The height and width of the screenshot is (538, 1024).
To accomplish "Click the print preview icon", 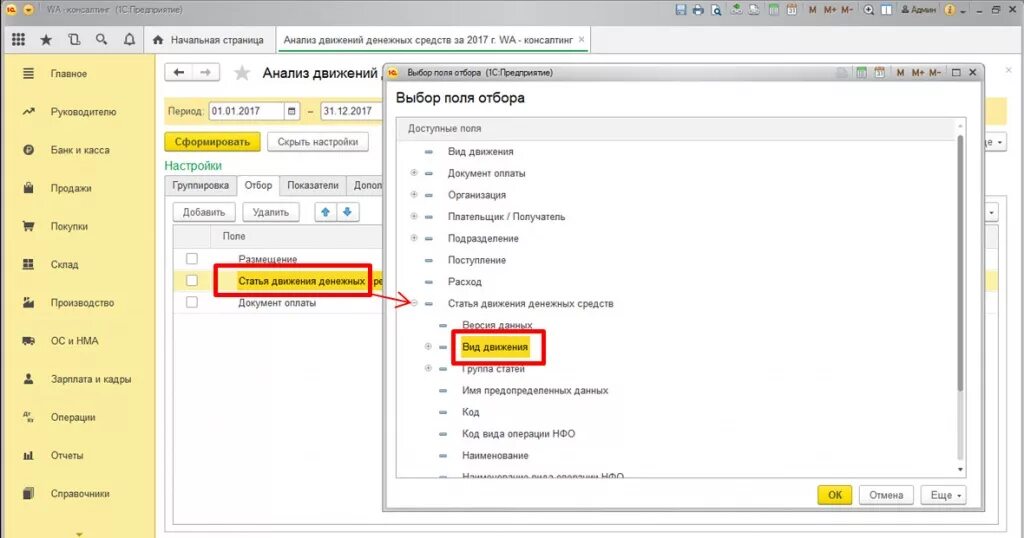I will point(716,10).
